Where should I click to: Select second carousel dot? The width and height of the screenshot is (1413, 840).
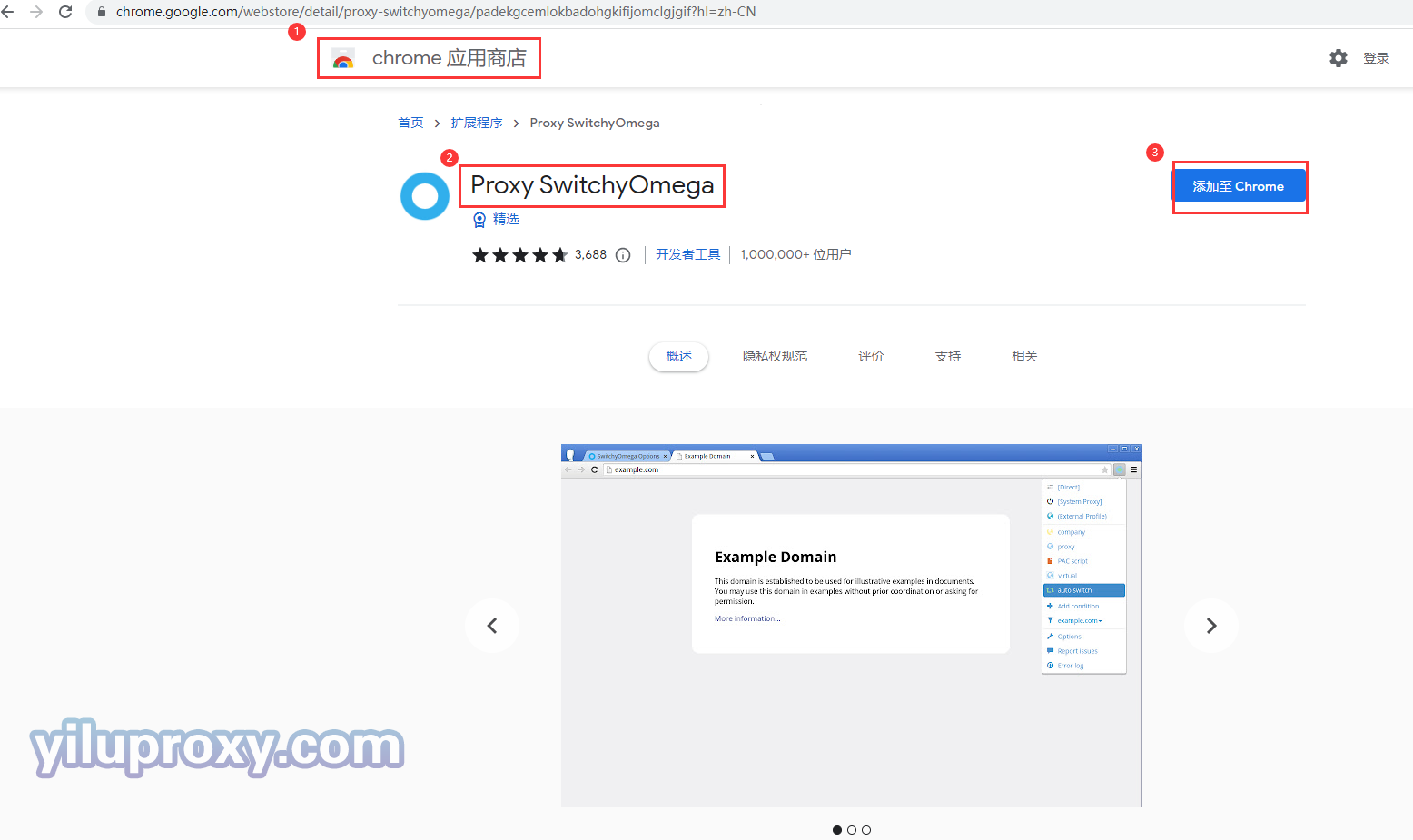[x=852, y=830]
